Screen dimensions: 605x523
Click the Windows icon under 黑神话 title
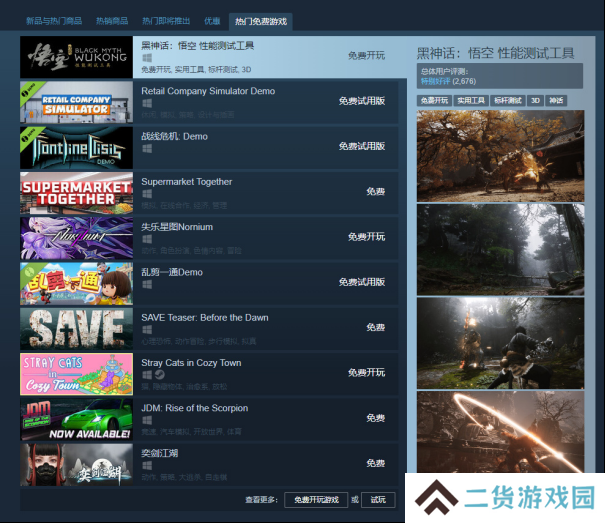click(147, 58)
